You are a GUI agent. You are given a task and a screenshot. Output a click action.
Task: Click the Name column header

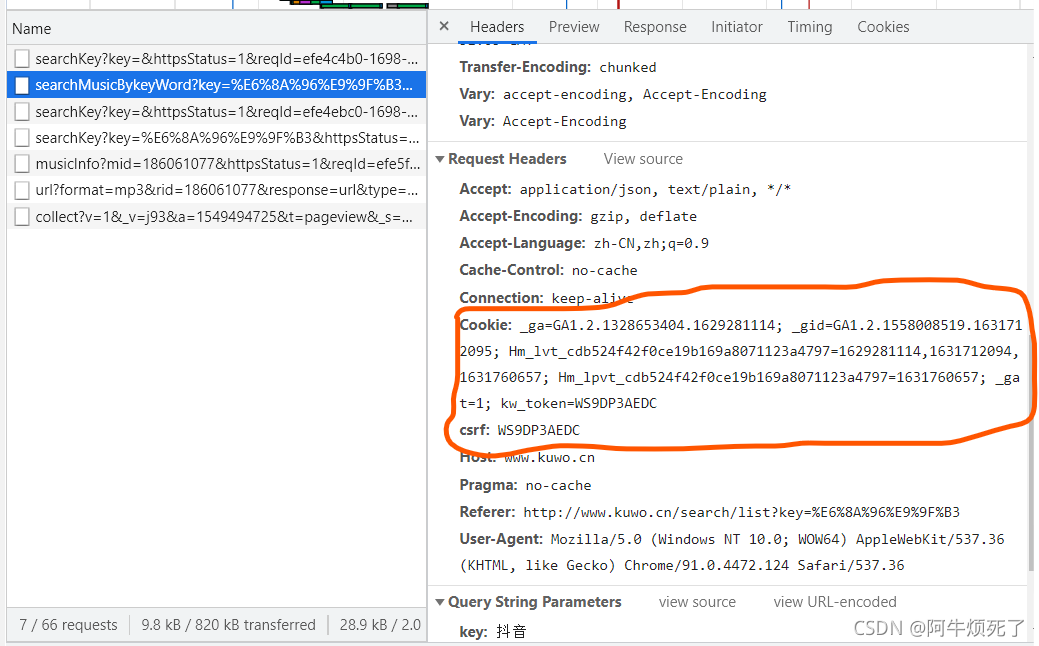tap(217, 28)
